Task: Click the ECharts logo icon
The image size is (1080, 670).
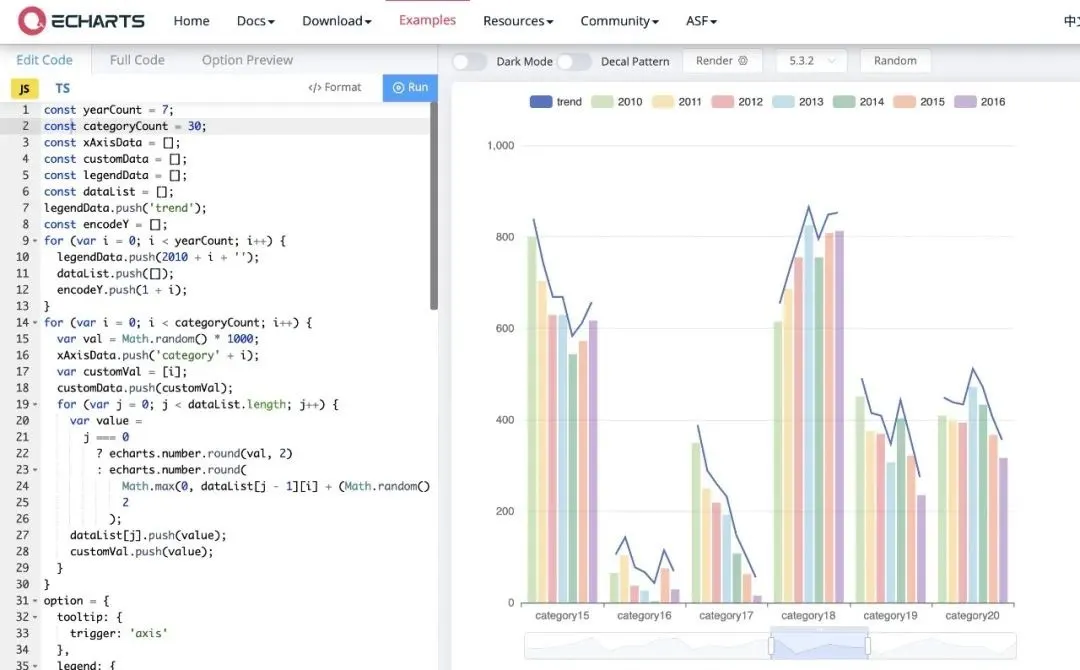Action: 33,20
